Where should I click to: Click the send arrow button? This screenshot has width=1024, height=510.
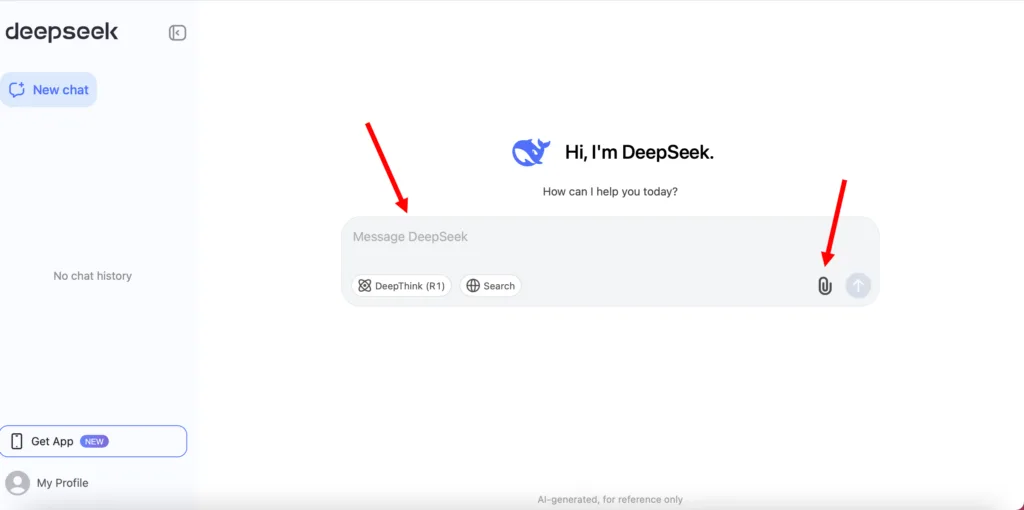click(x=858, y=286)
